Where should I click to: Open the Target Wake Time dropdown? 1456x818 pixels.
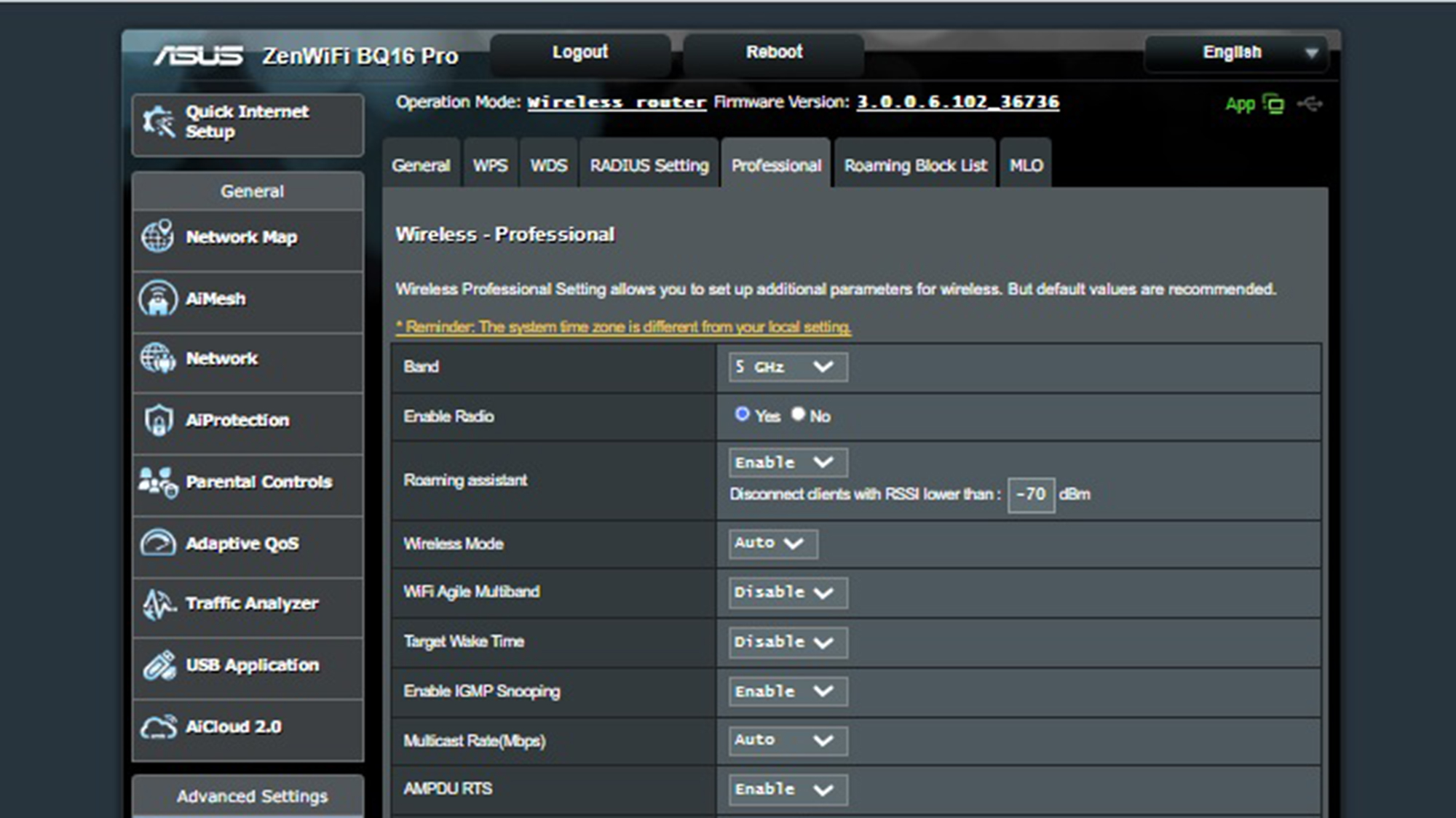pyautogui.click(x=788, y=642)
